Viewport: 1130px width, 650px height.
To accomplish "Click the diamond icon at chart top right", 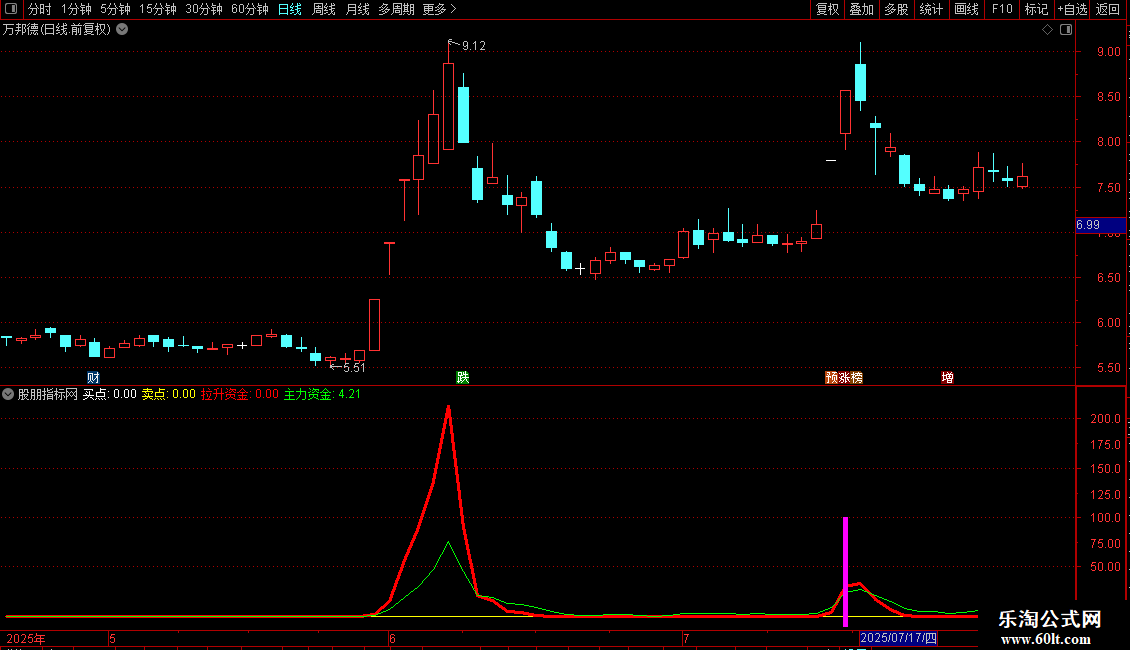I will click(x=1048, y=30).
